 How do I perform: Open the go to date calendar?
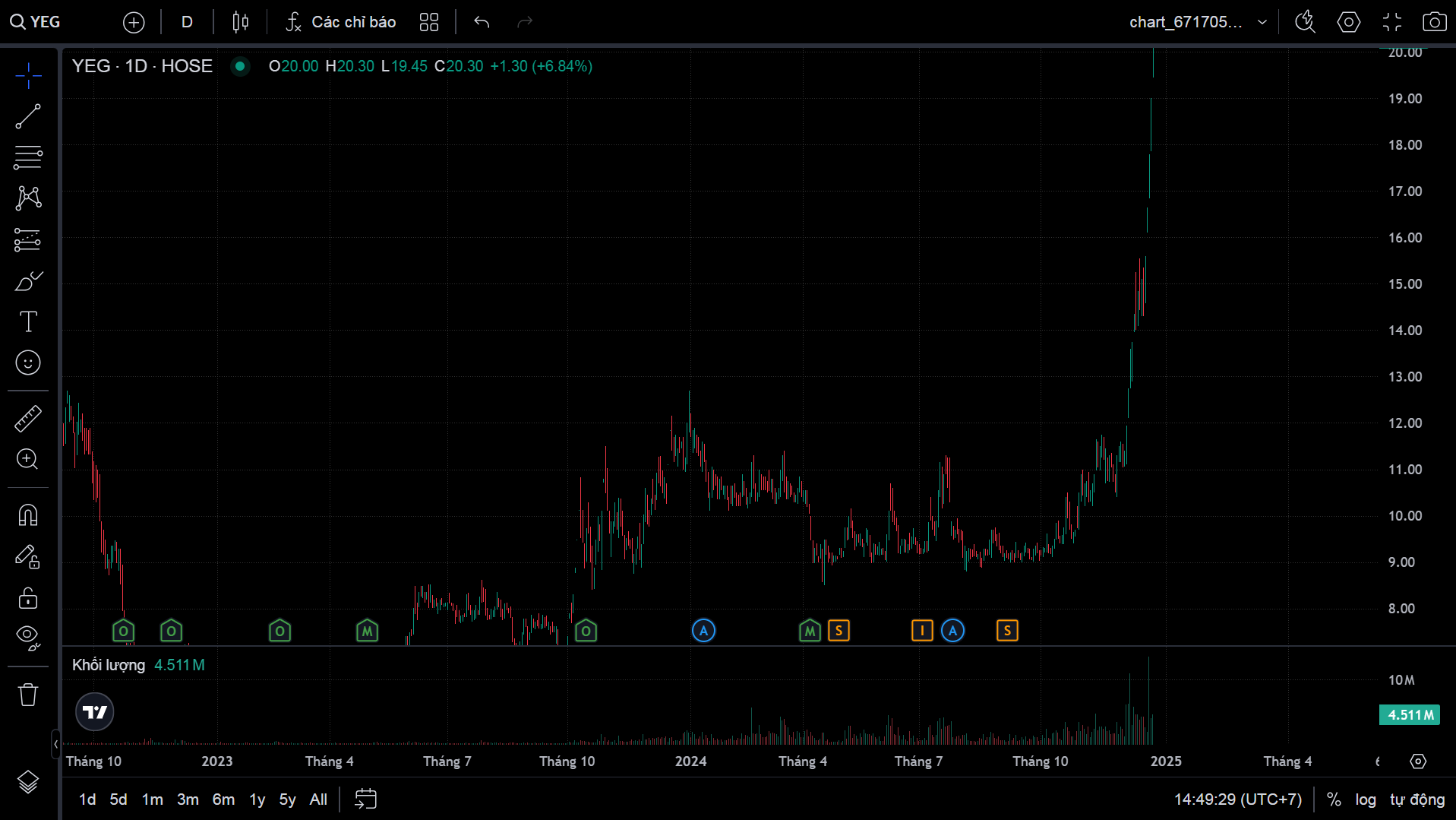click(x=366, y=799)
